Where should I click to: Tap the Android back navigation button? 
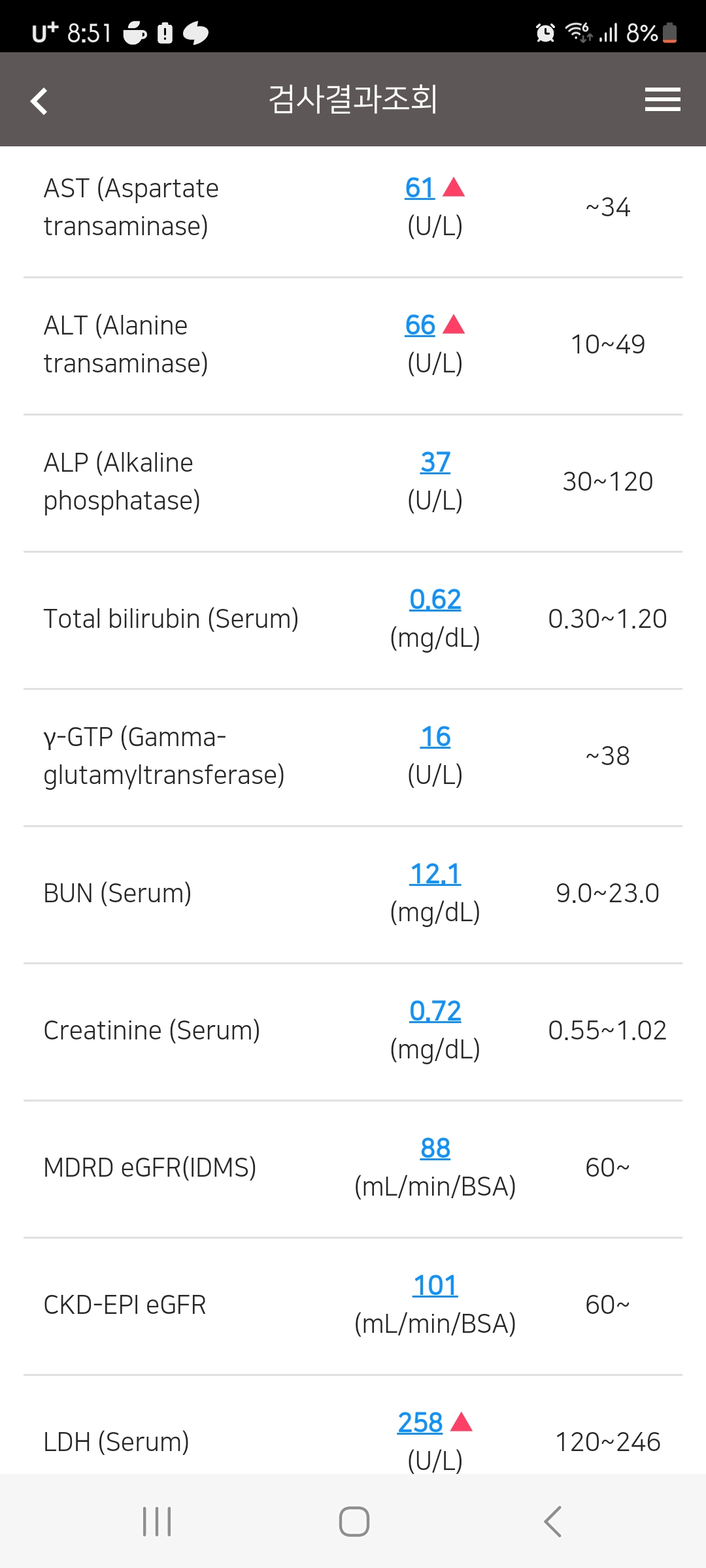coord(552,1522)
